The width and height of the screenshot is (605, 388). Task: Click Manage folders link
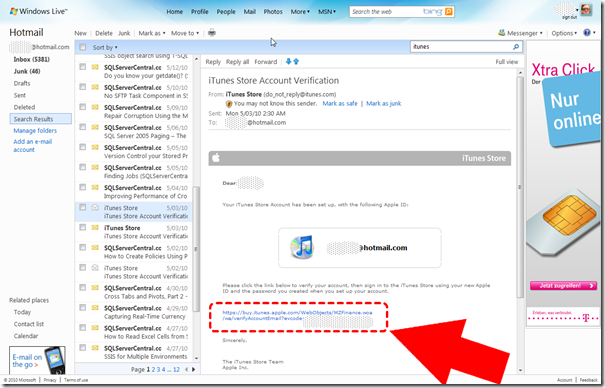coord(35,131)
